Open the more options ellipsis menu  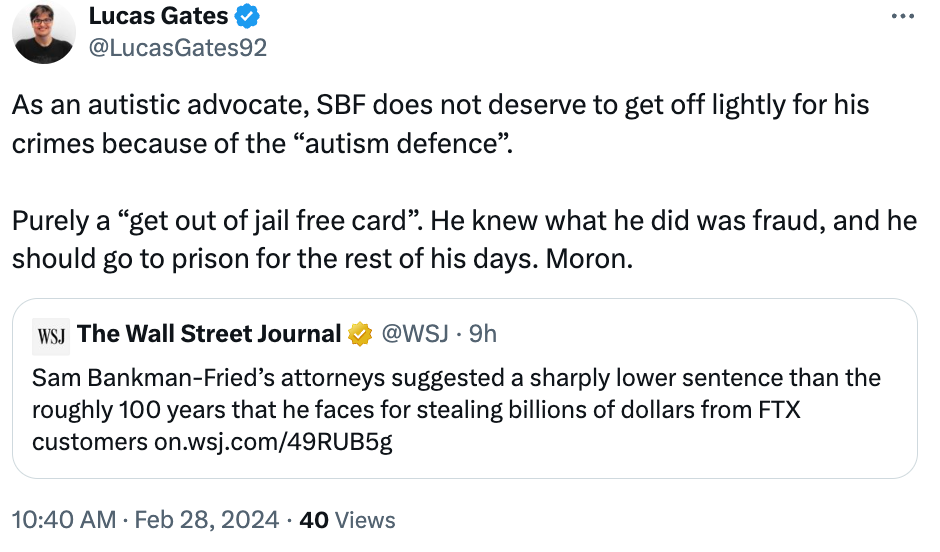coord(903,16)
